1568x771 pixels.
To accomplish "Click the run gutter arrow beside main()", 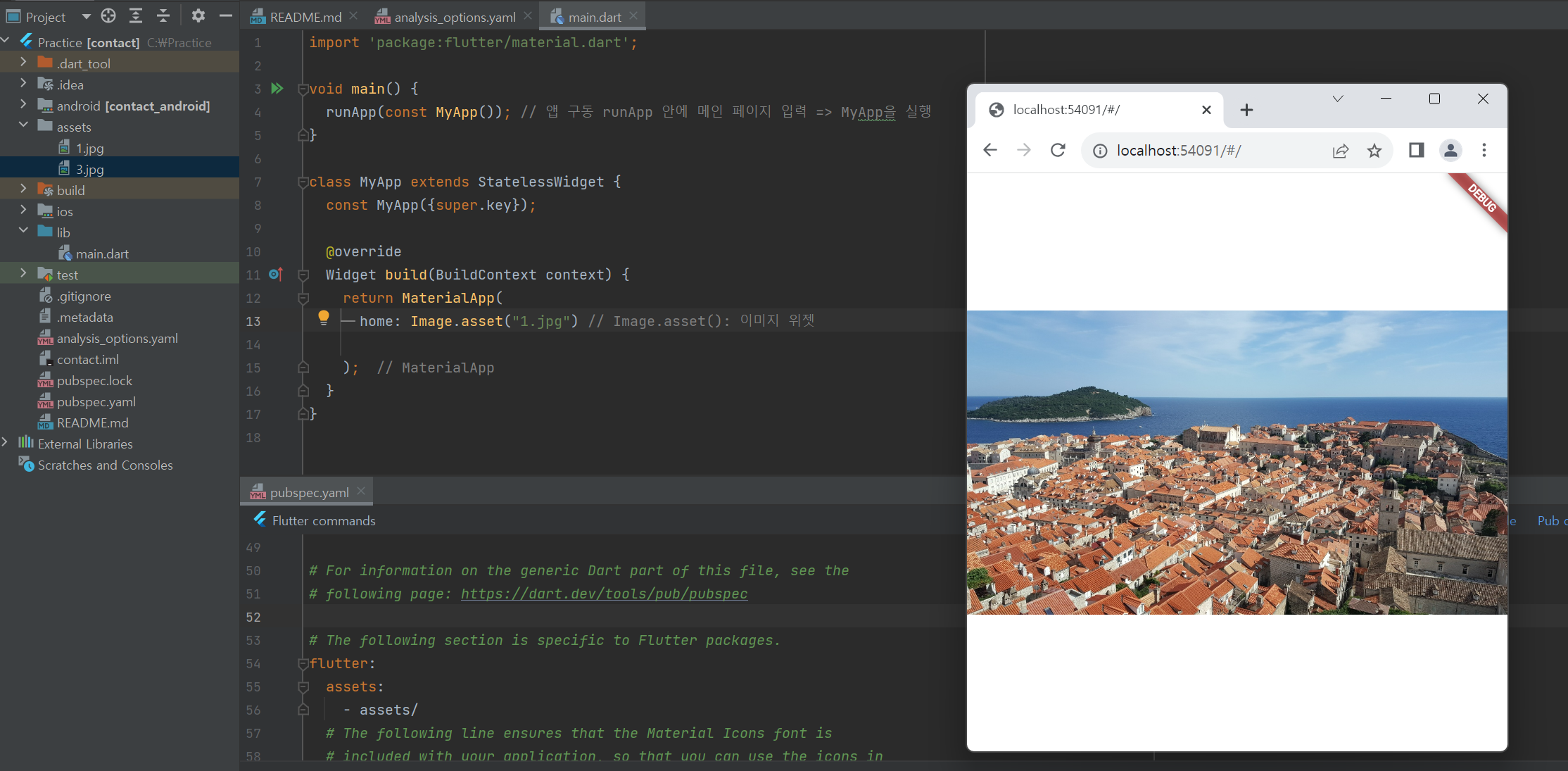I will 277,89.
